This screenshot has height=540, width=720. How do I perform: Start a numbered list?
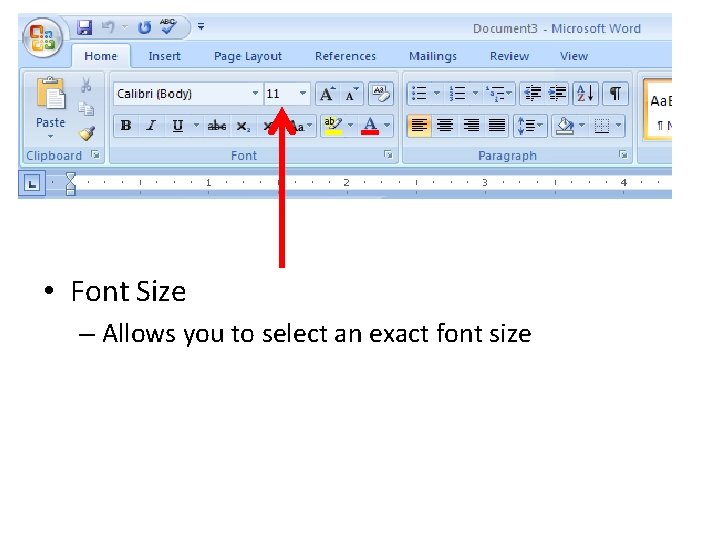[x=457, y=94]
